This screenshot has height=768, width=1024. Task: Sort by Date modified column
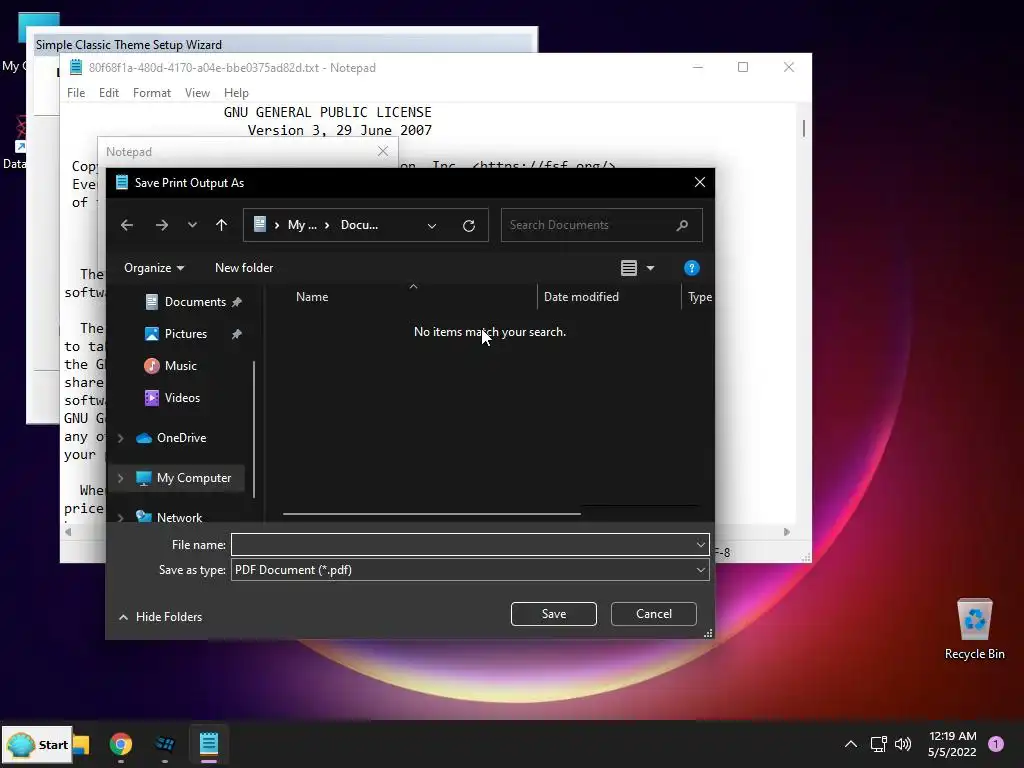(581, 297)
